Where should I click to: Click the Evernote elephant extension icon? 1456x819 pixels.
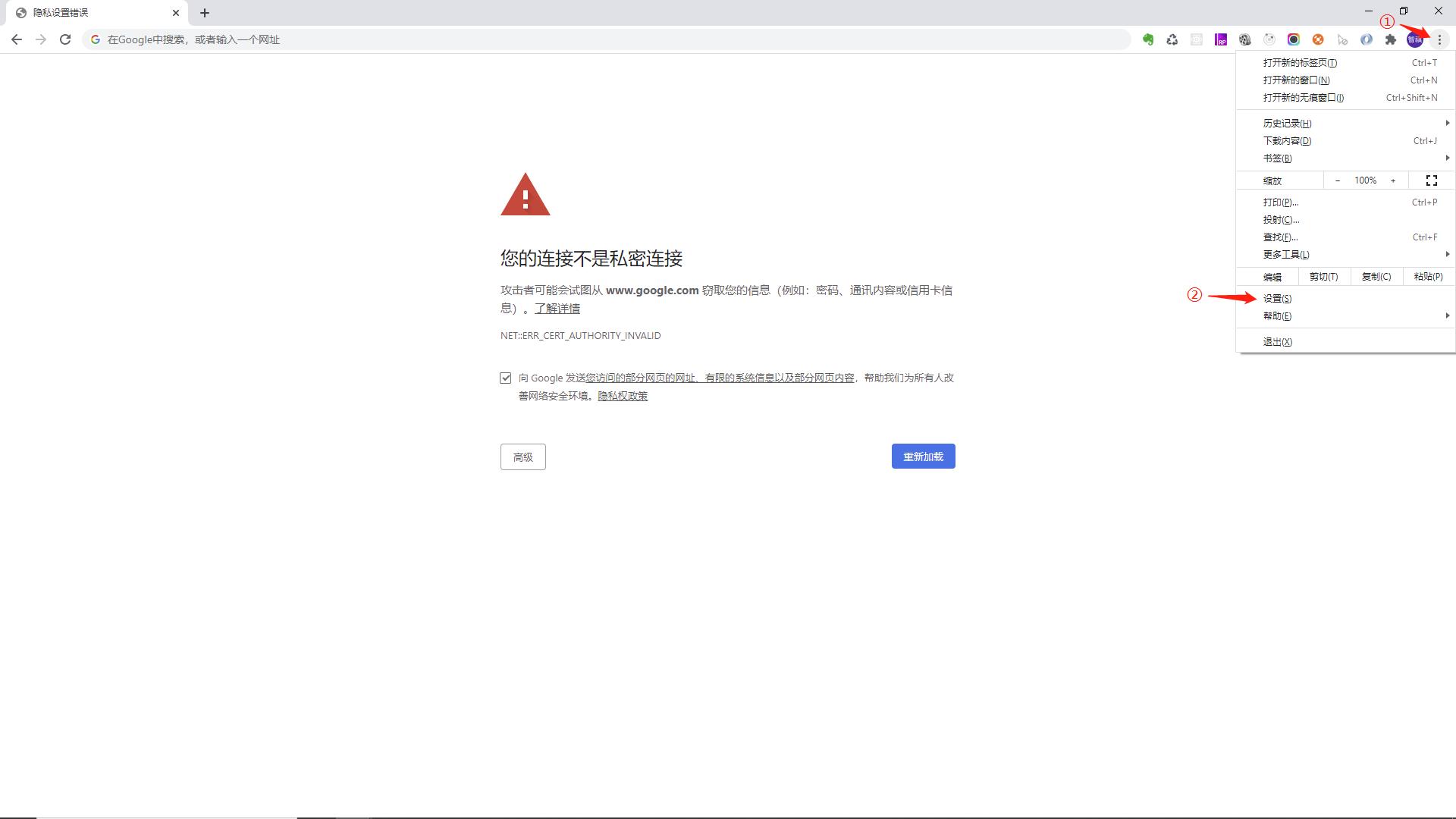pyautogui.click(x=1148, y=39)
